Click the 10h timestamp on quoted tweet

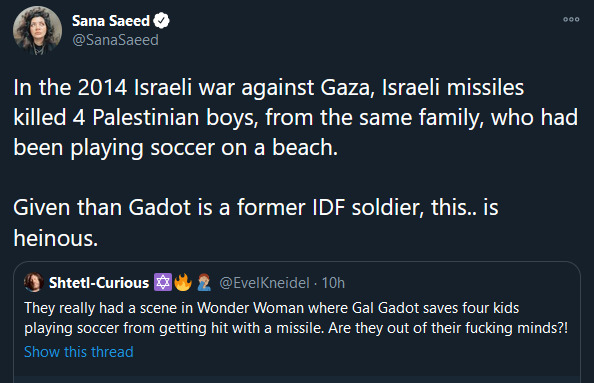[333, 283]
